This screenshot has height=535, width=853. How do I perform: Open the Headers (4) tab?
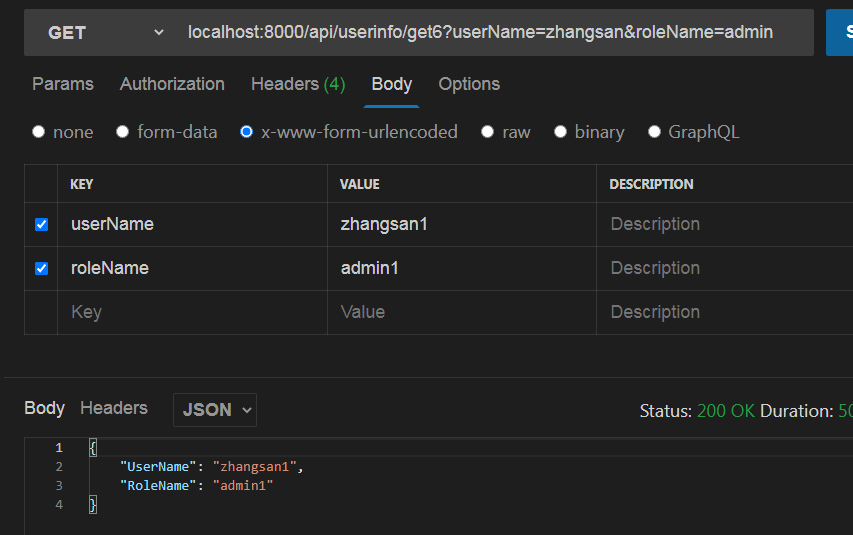click(298, 84)
